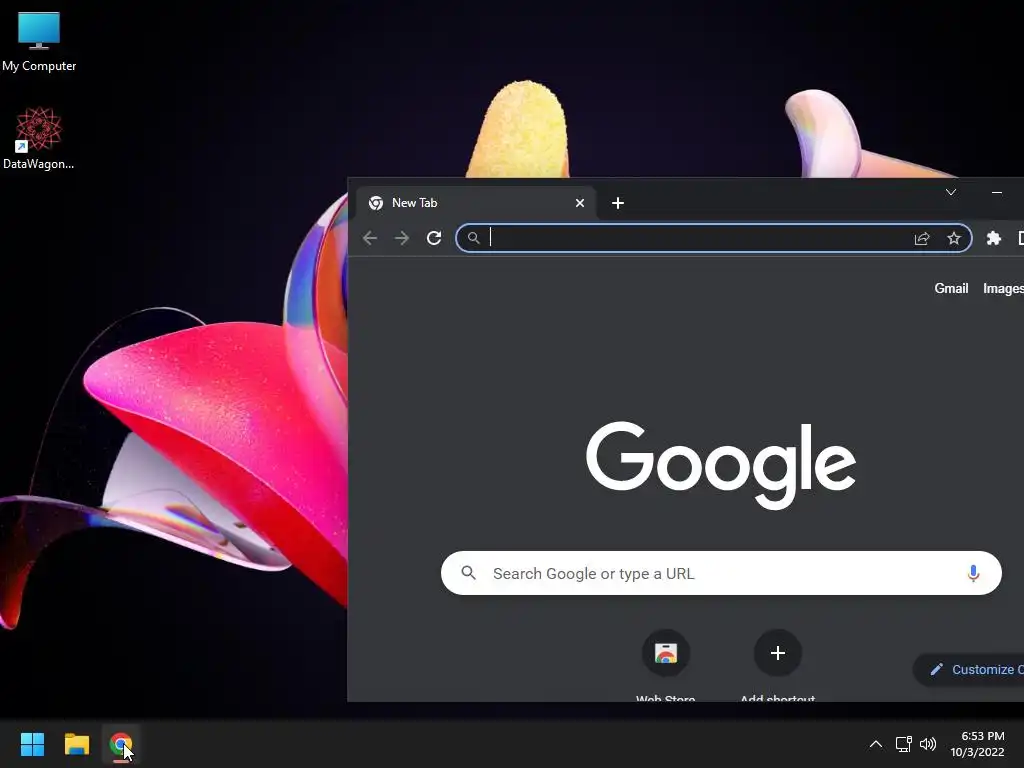Open a new tab with plus button
The height and width of the screenshot is (768, 1024).
(618, 203)
